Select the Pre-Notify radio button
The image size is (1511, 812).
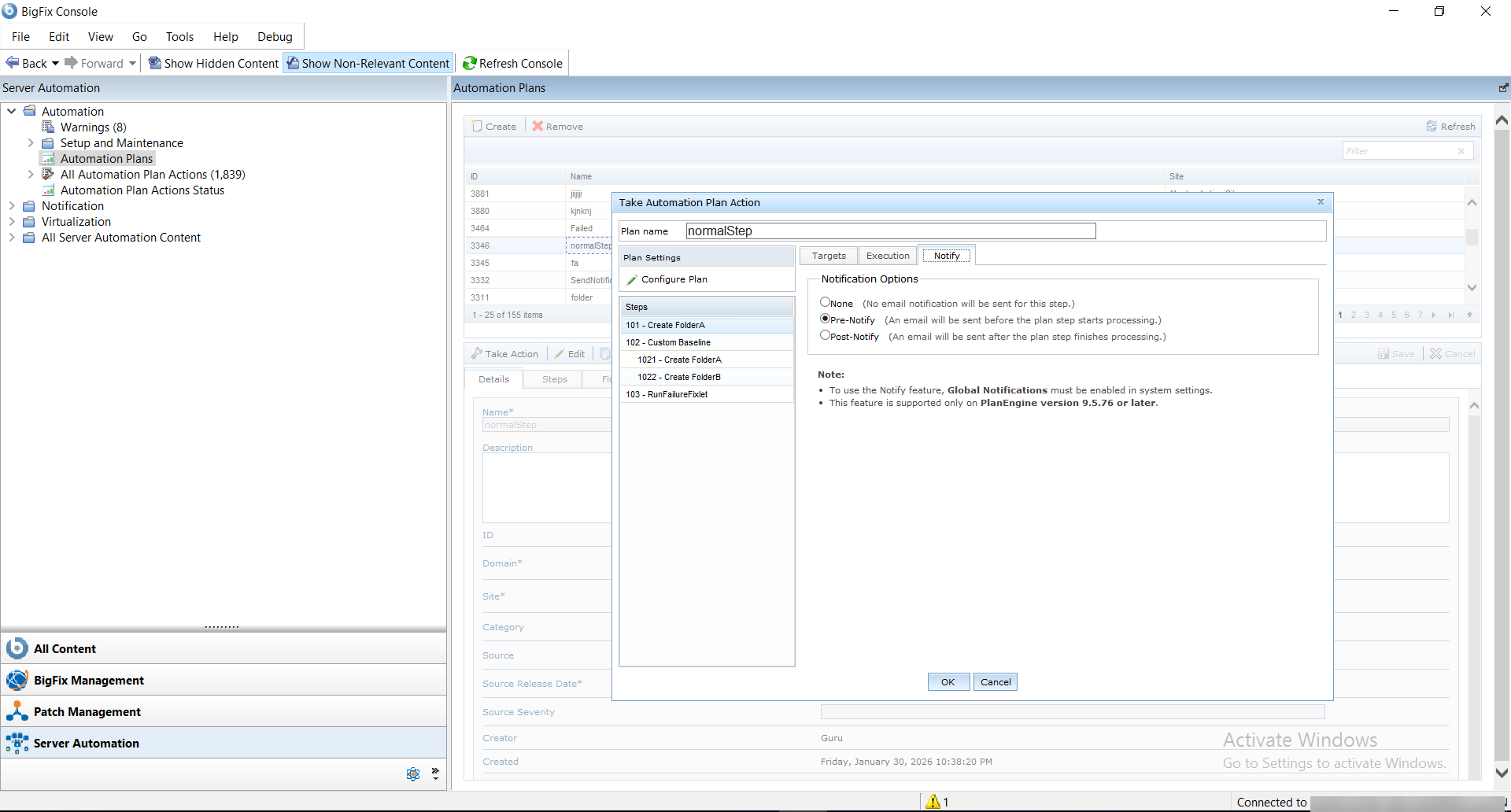coord(825,319)
